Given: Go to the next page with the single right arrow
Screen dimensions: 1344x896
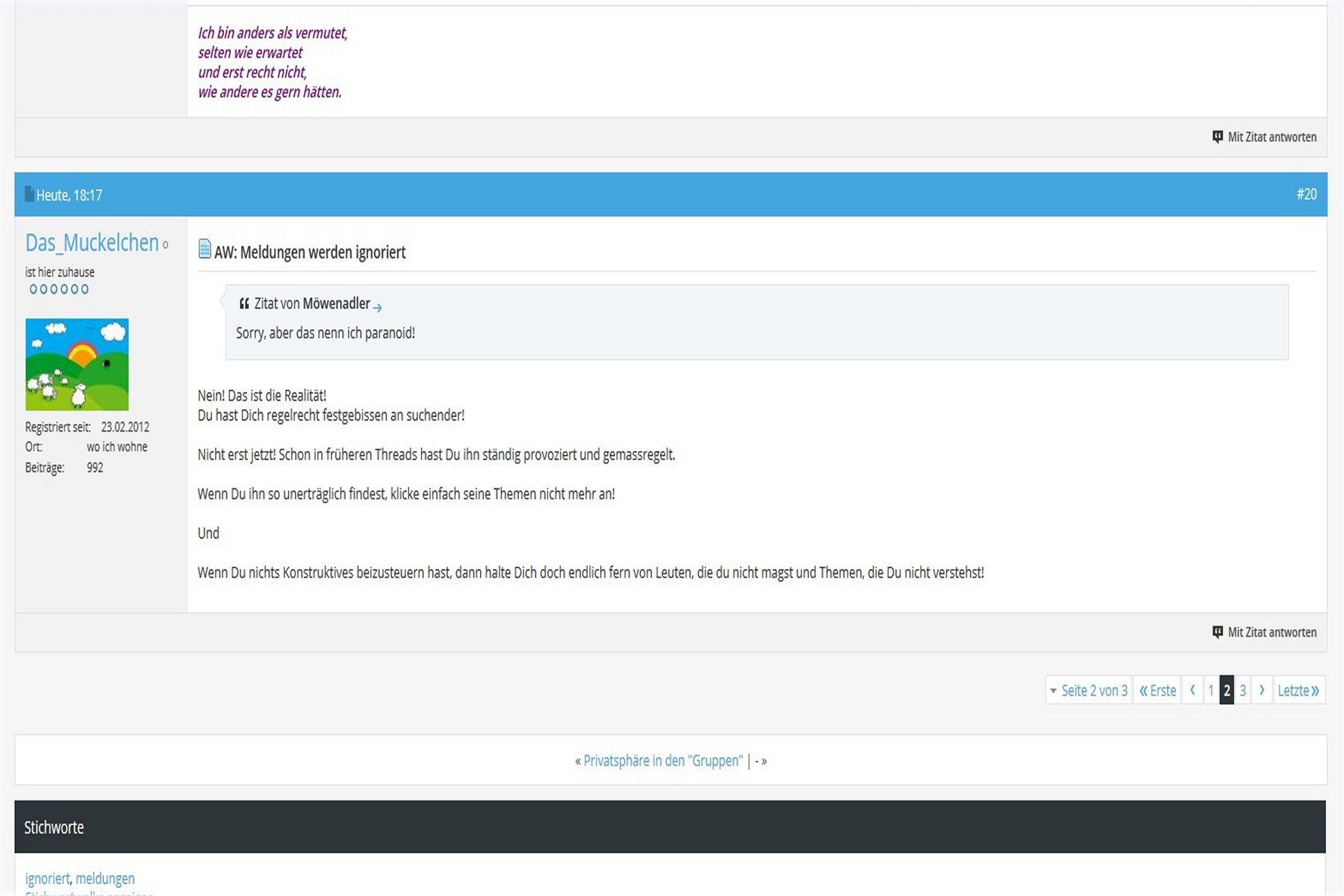Looking at the screenshot, I should pos(1262,690).
